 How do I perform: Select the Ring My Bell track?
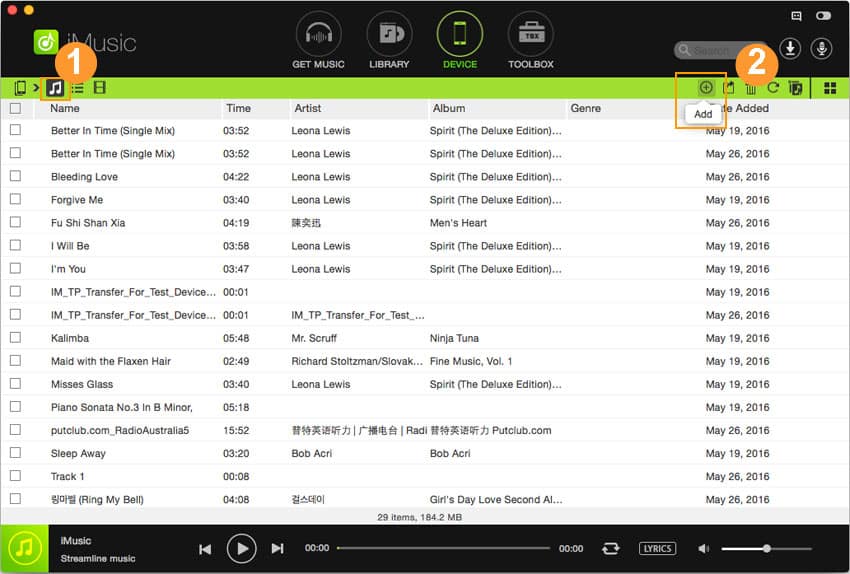point(97,499)
